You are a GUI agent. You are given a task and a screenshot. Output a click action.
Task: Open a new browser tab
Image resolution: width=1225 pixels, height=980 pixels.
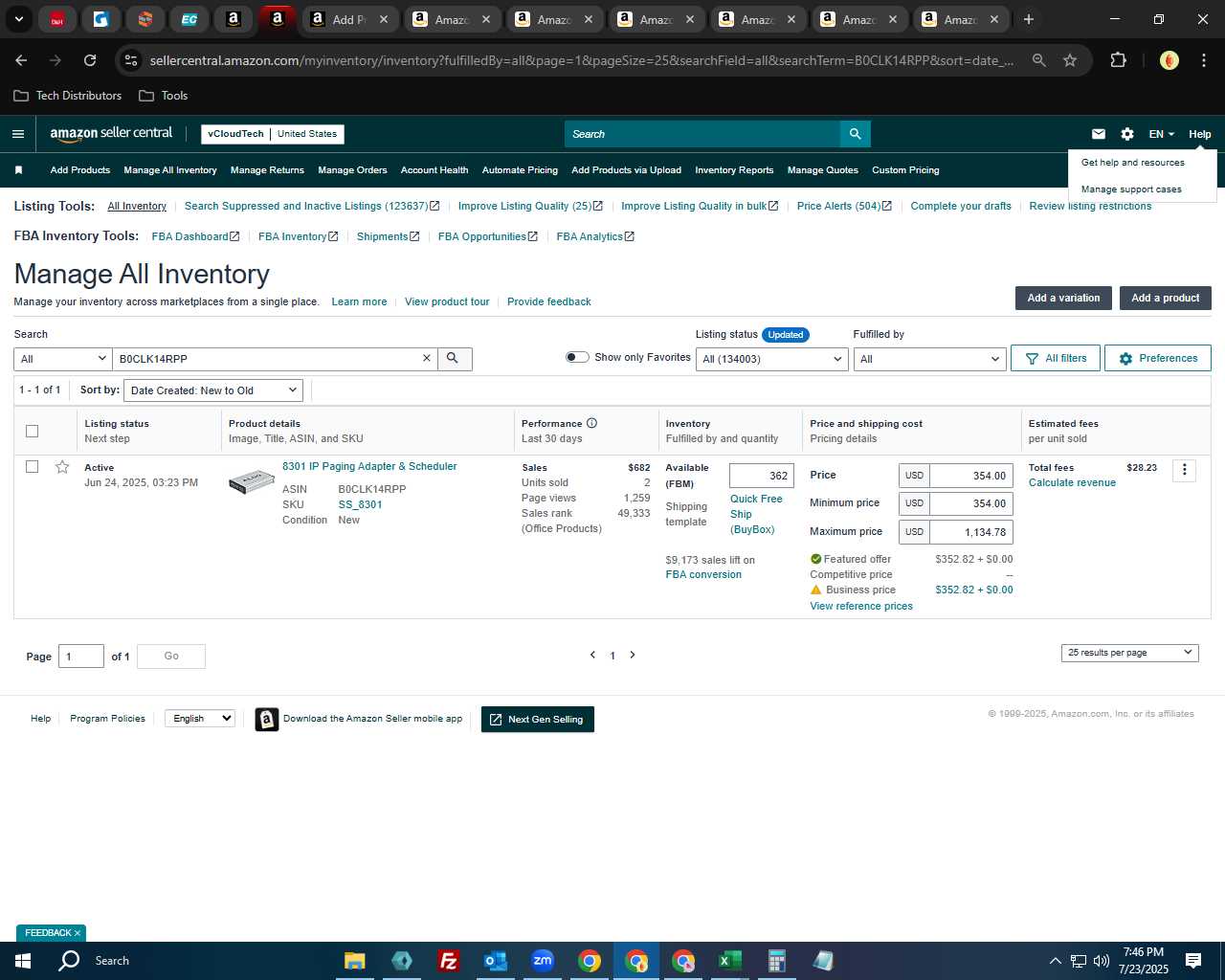click(1029, 19)
